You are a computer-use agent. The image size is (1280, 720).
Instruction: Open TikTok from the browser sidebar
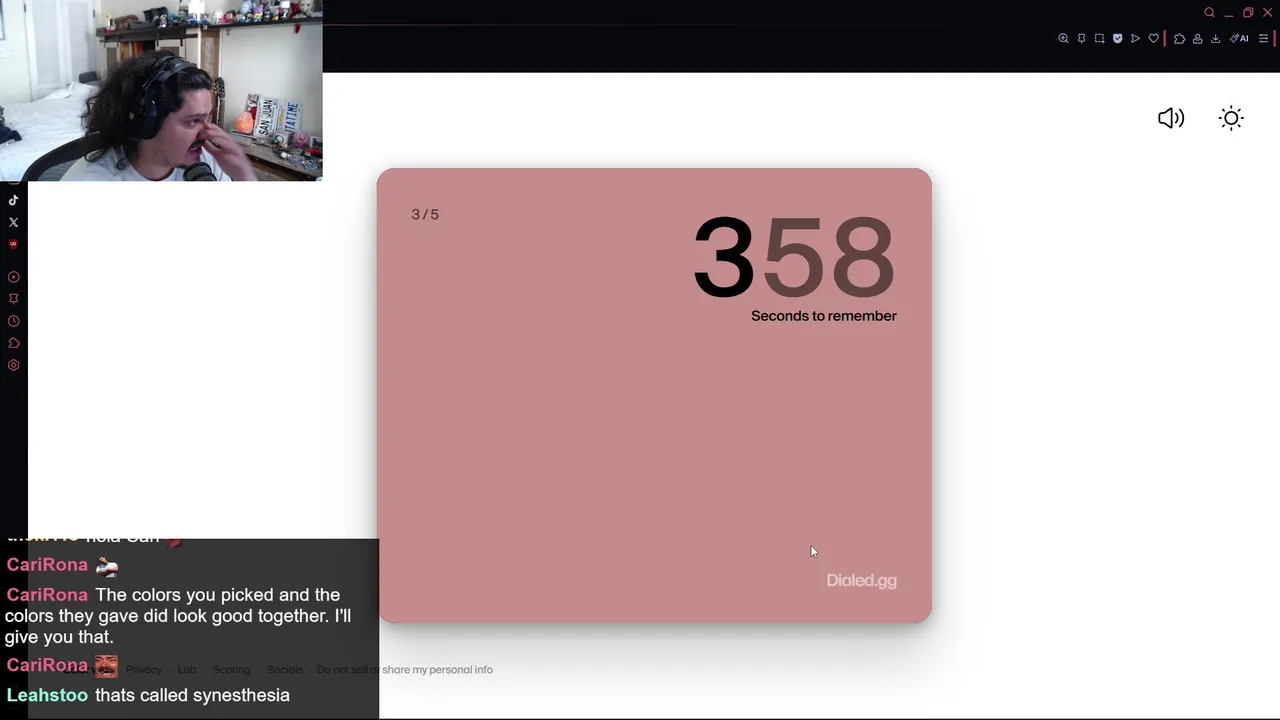(13, 200)
